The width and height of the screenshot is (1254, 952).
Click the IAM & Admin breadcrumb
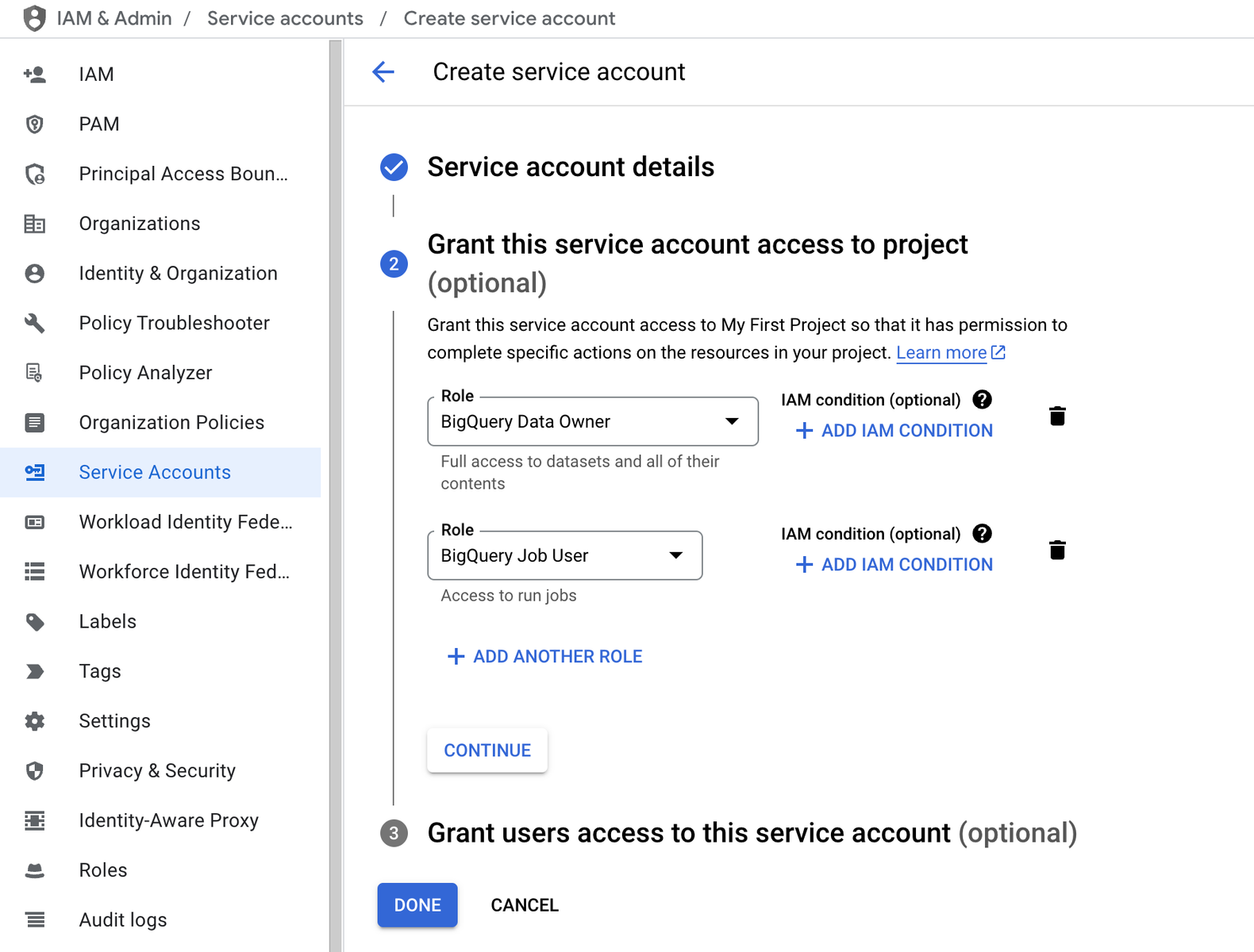(x=114, y=18)
